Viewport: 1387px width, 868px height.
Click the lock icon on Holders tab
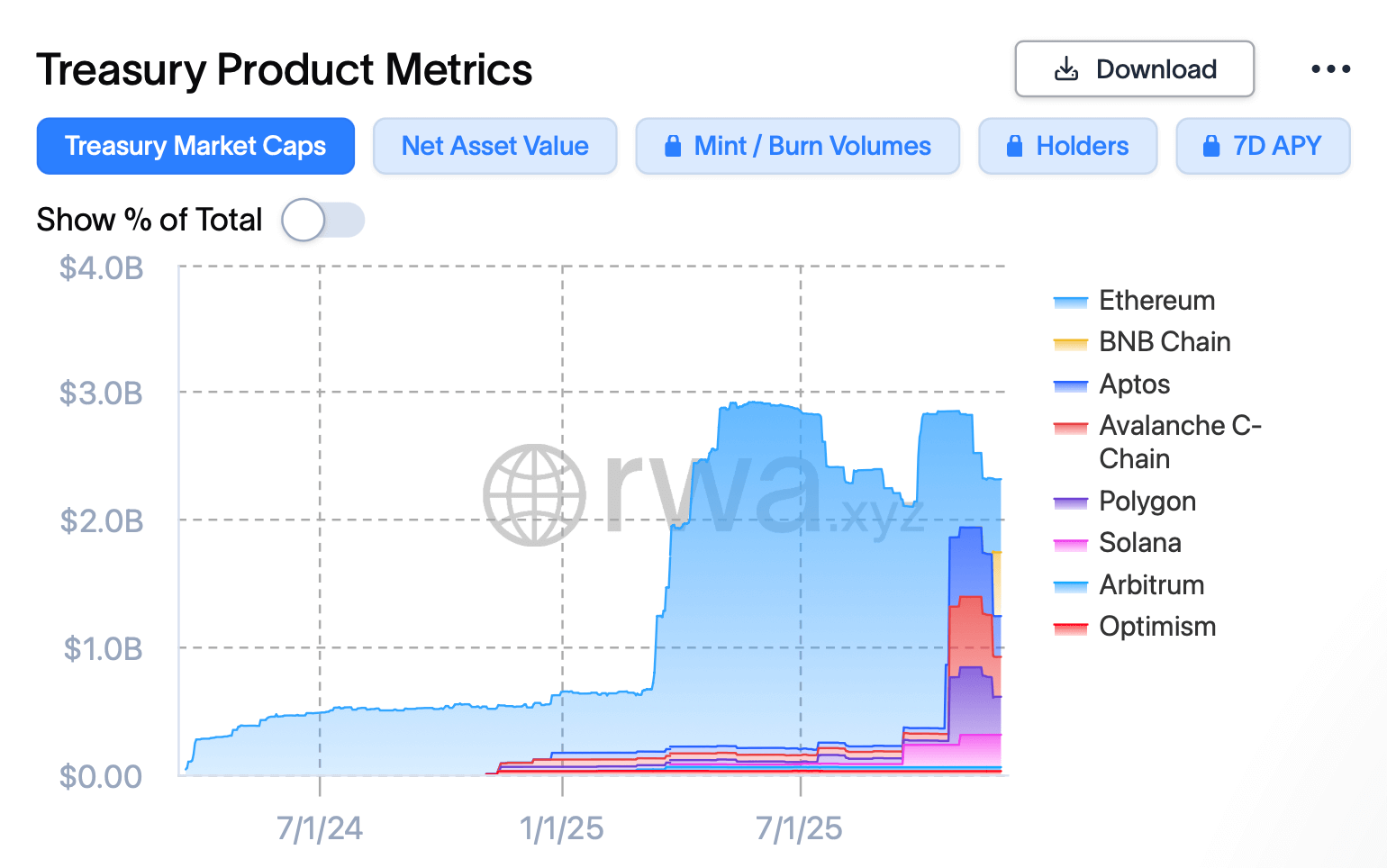1014,146
